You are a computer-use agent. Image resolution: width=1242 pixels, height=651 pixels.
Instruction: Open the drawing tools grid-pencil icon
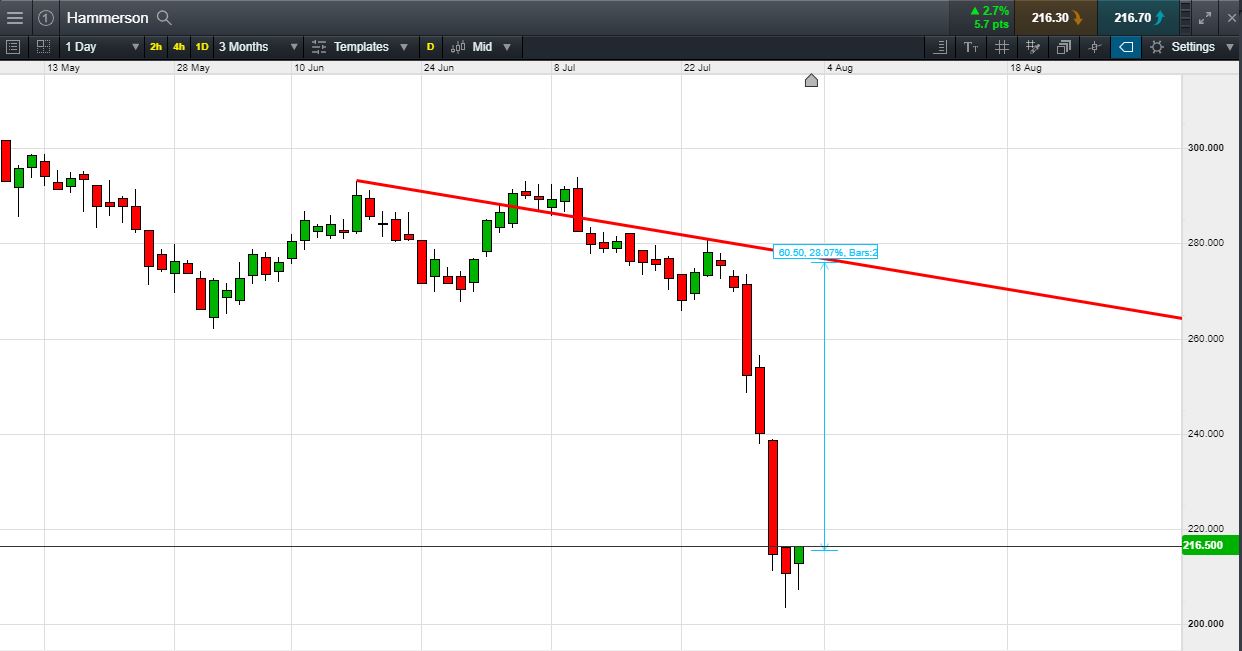pyautogui.click(x=1033, y=47)
